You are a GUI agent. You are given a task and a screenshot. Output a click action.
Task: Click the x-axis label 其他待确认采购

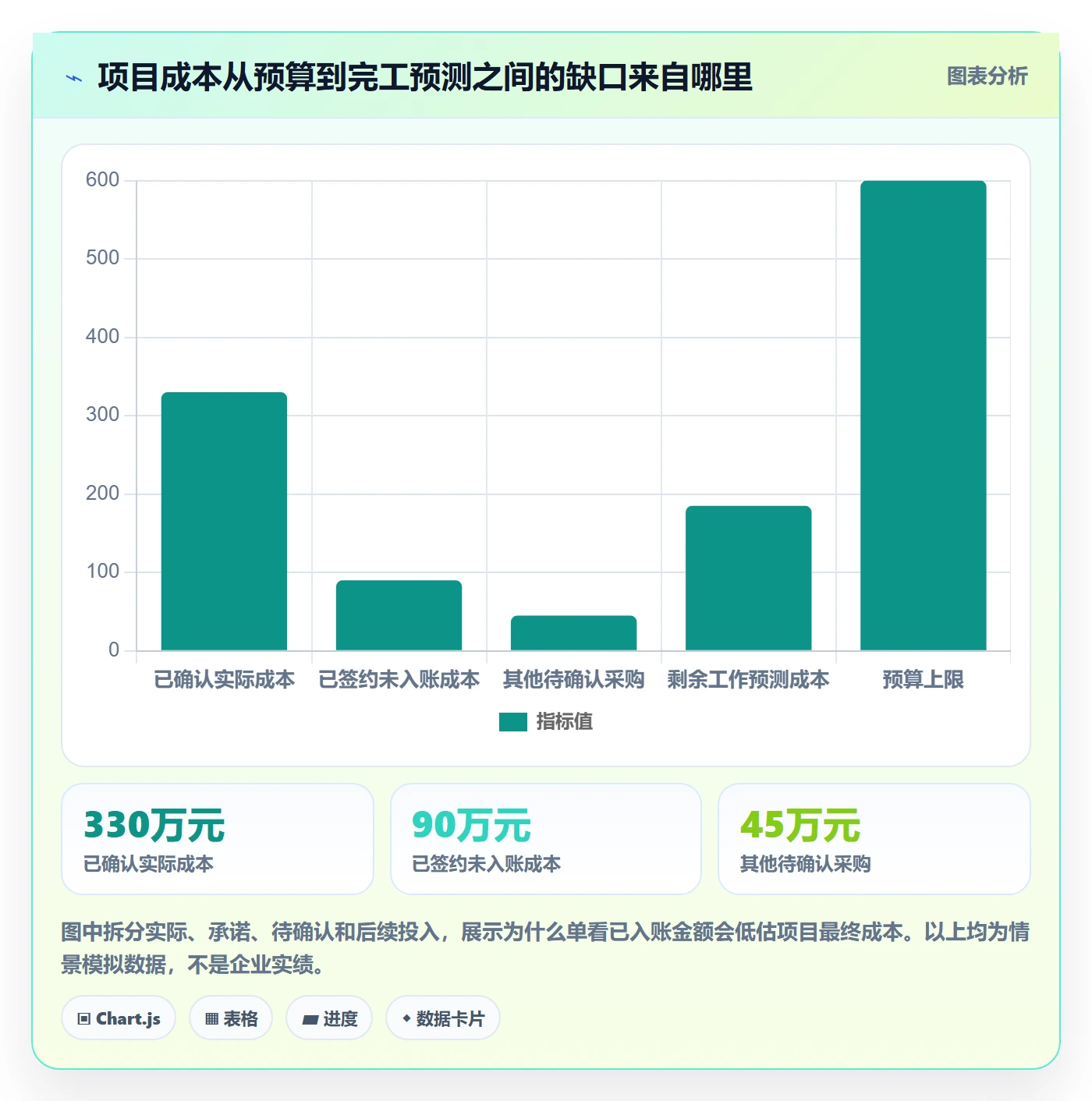(573, 680)
